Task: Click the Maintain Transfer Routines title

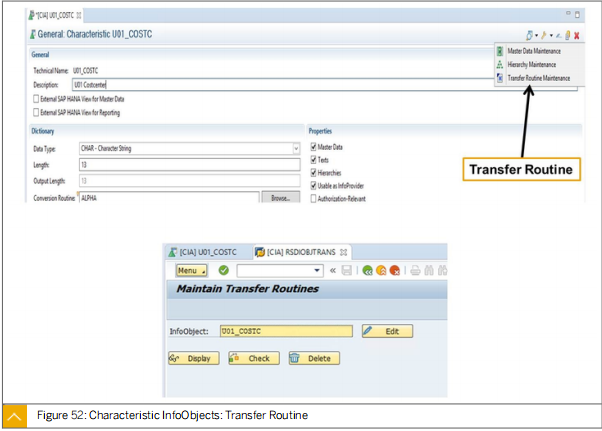Action: [248, 289]
